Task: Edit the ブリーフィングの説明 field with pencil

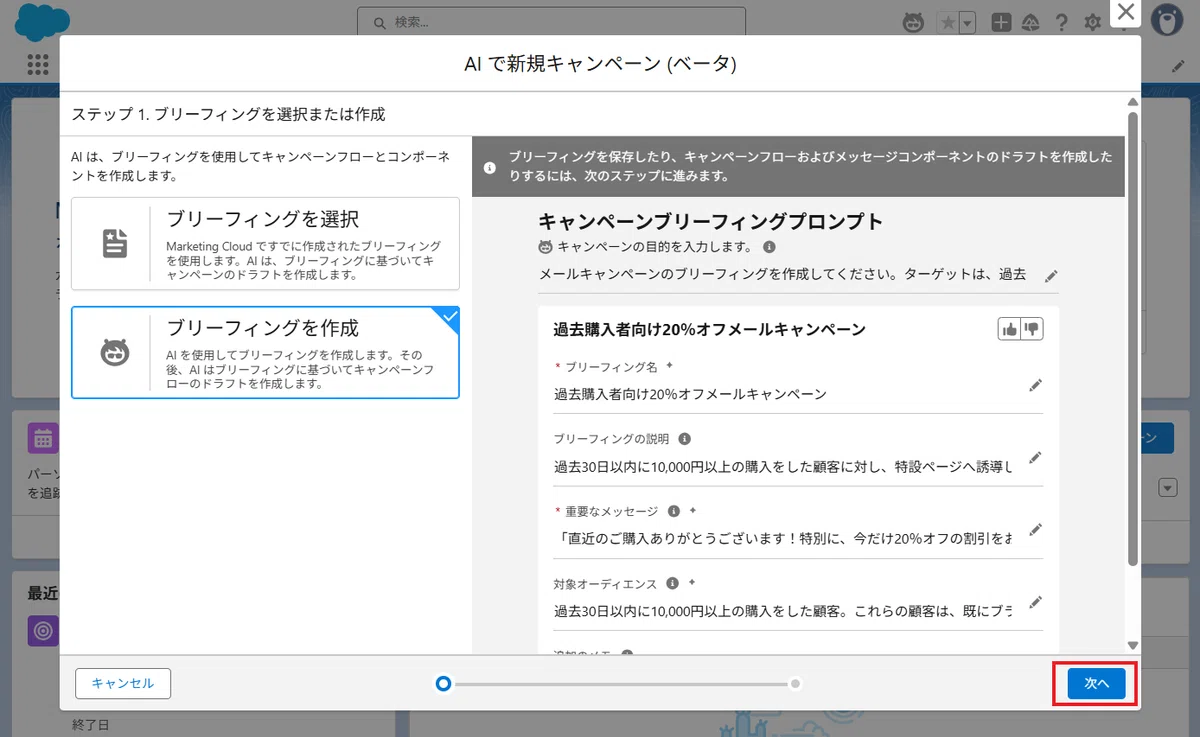Action: coord(1035,457)
